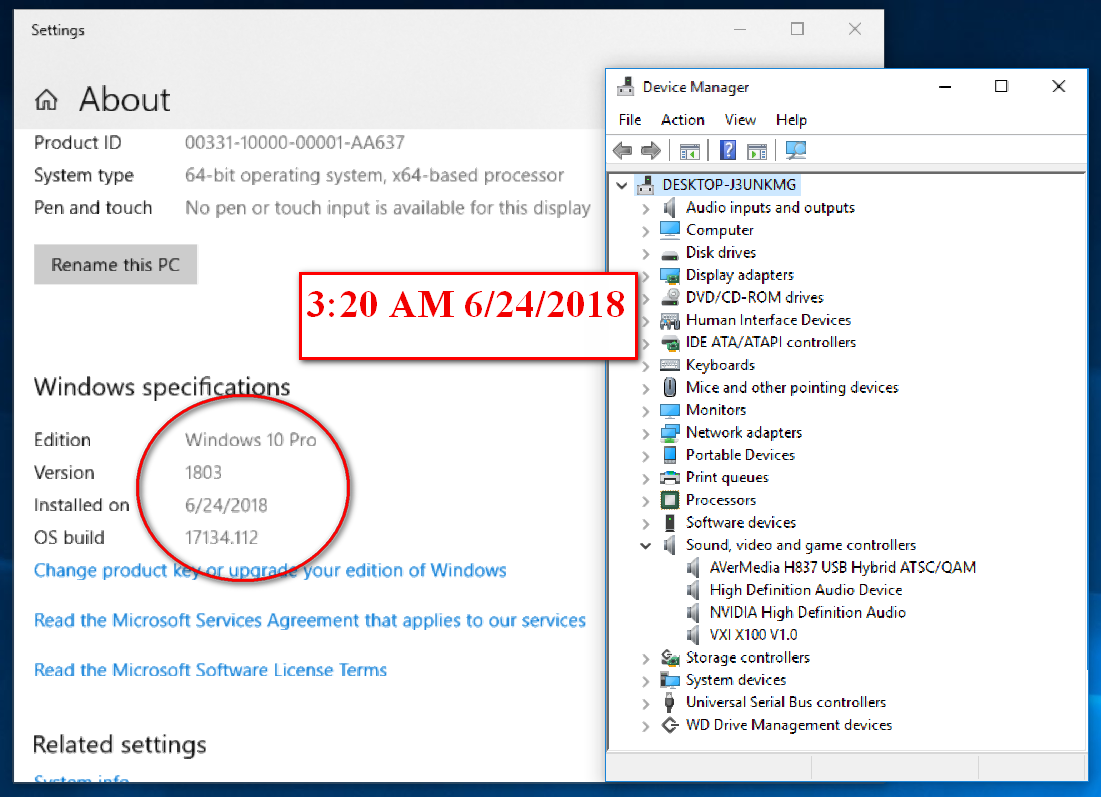
Task: Expand the Computer tree node
Action: pyautogui.click(x=645, y=231)
